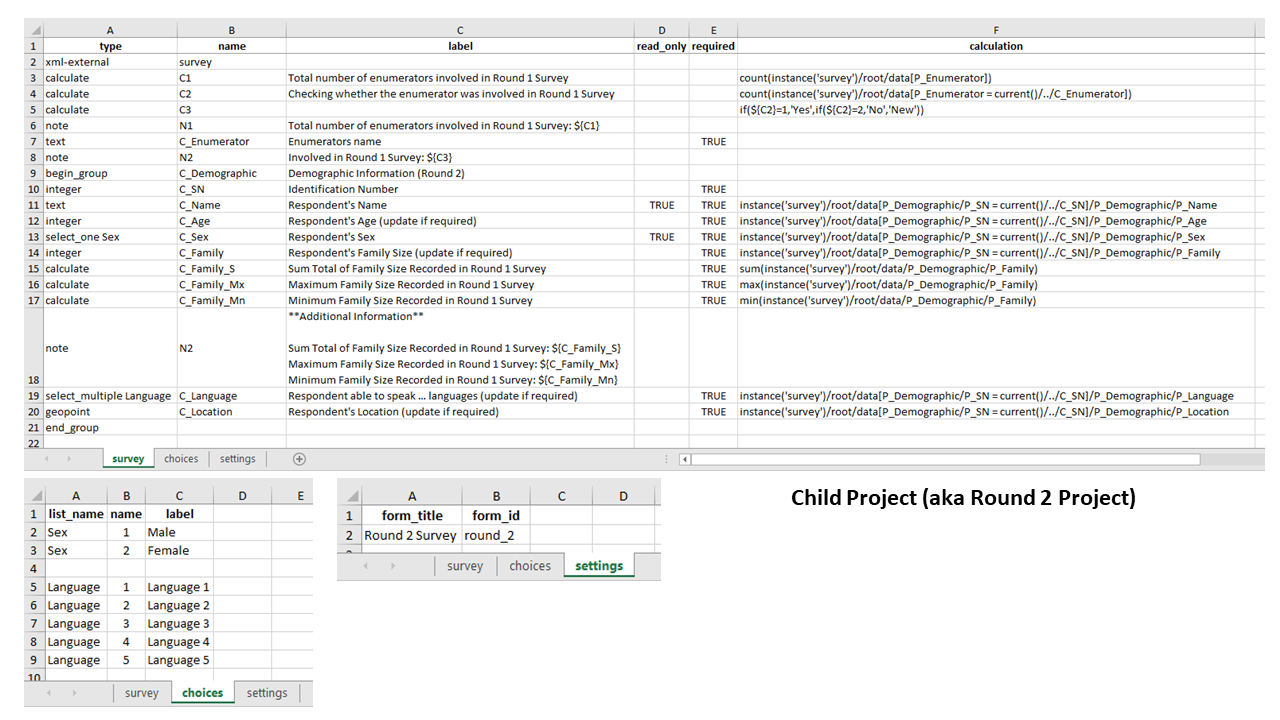Click the horizontal scrollbar of the top workbook
1280x720 pixels.
tap(940, 459)
